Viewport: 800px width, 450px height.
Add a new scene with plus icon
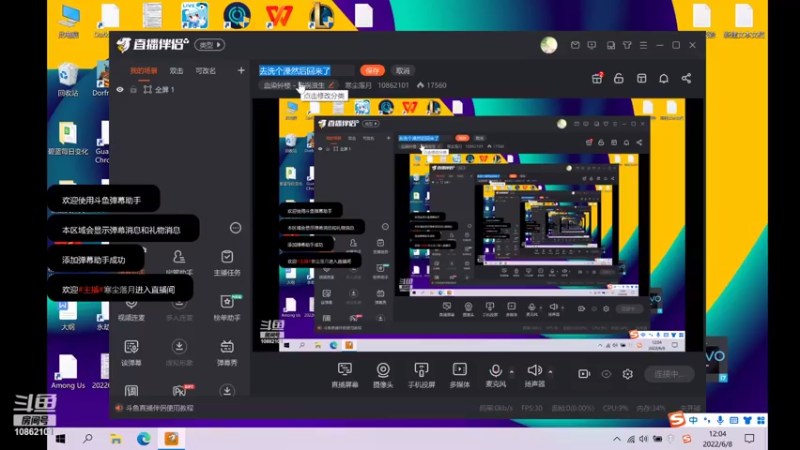pos(241,70)
